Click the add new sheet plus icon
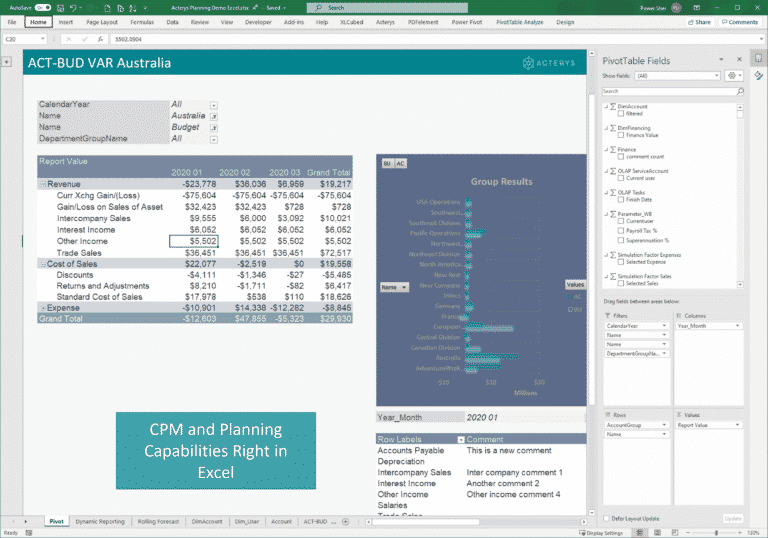768x538 pixels. tap(344, 521)
